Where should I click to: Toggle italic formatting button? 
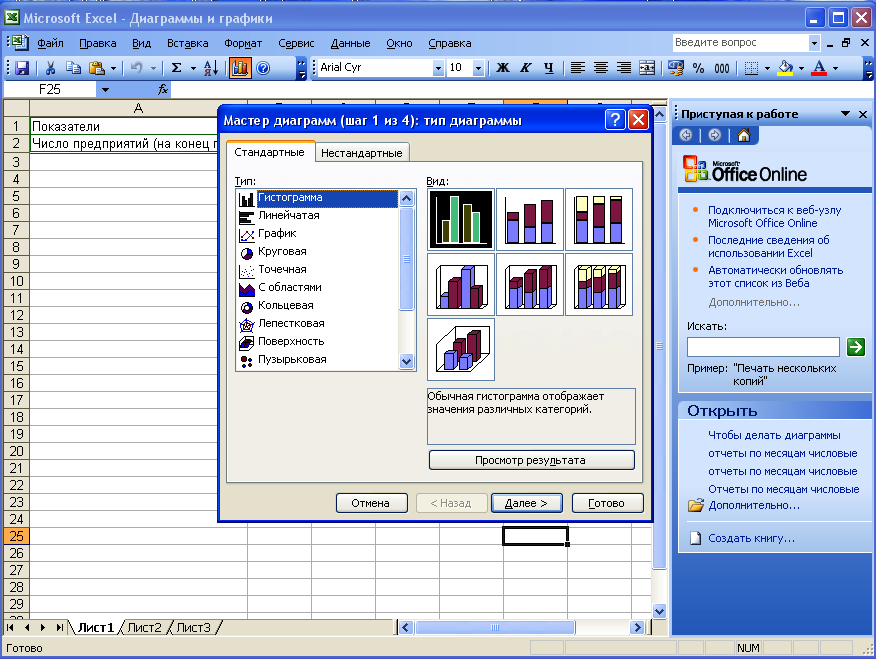click(x=526, y=68)
